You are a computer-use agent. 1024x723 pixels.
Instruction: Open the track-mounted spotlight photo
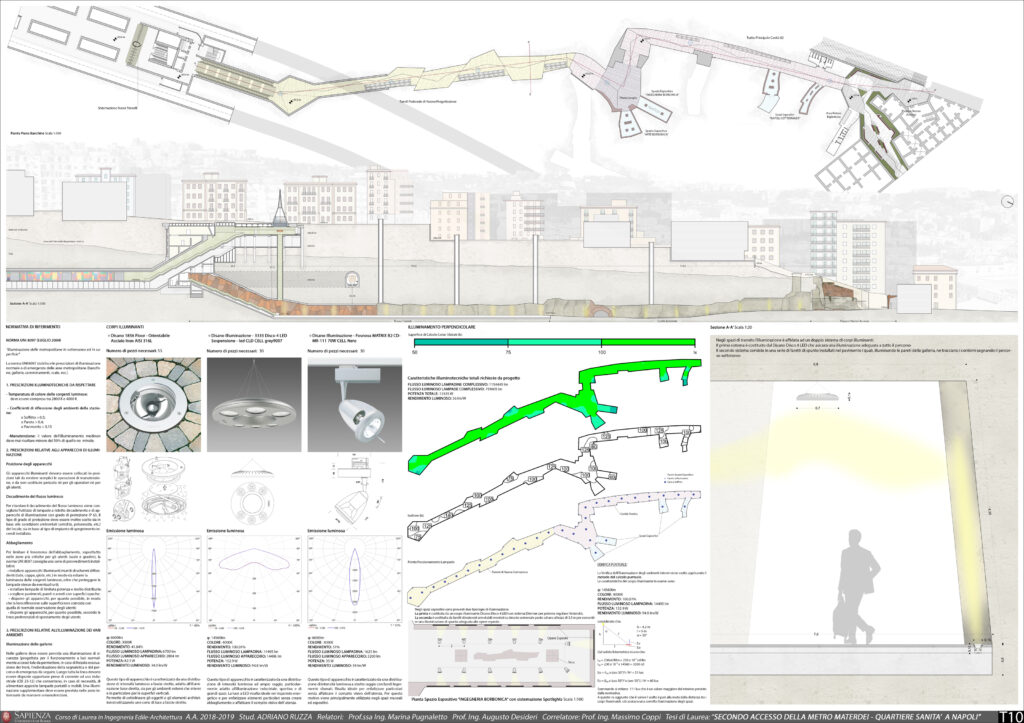coord(355,405)
